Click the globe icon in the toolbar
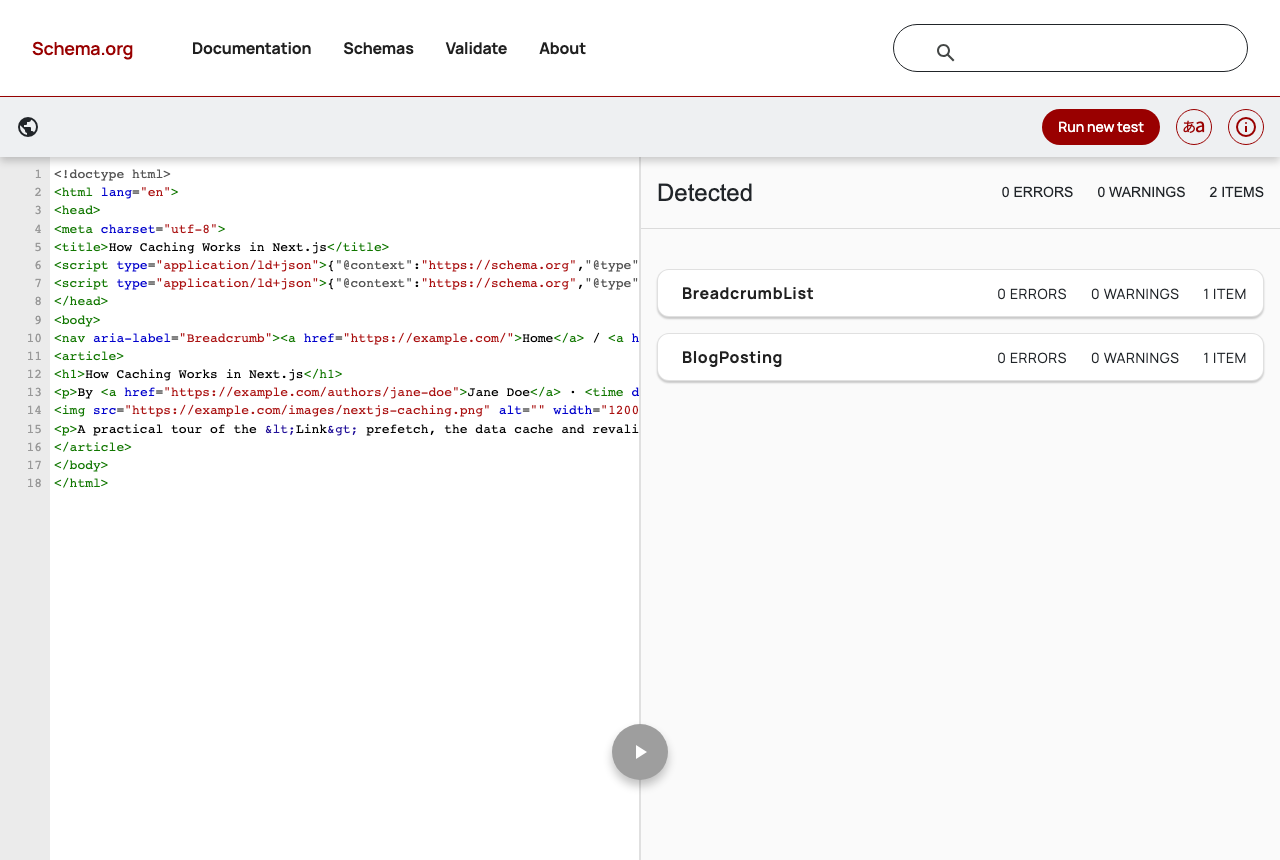This screenshot has height=860, width=1280. pos(28,127)
